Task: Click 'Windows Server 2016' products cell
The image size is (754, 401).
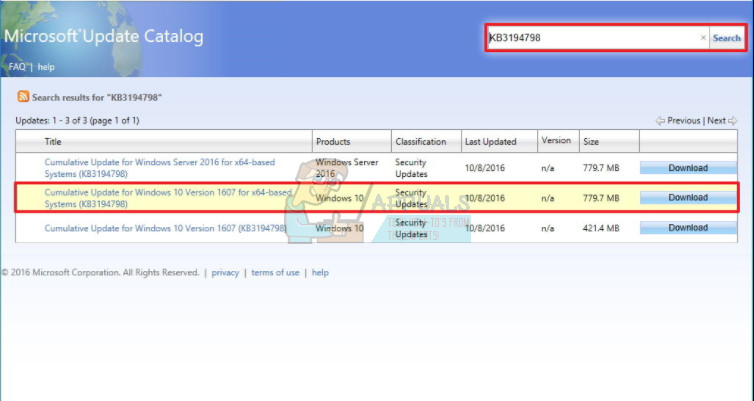Action: 347,168
